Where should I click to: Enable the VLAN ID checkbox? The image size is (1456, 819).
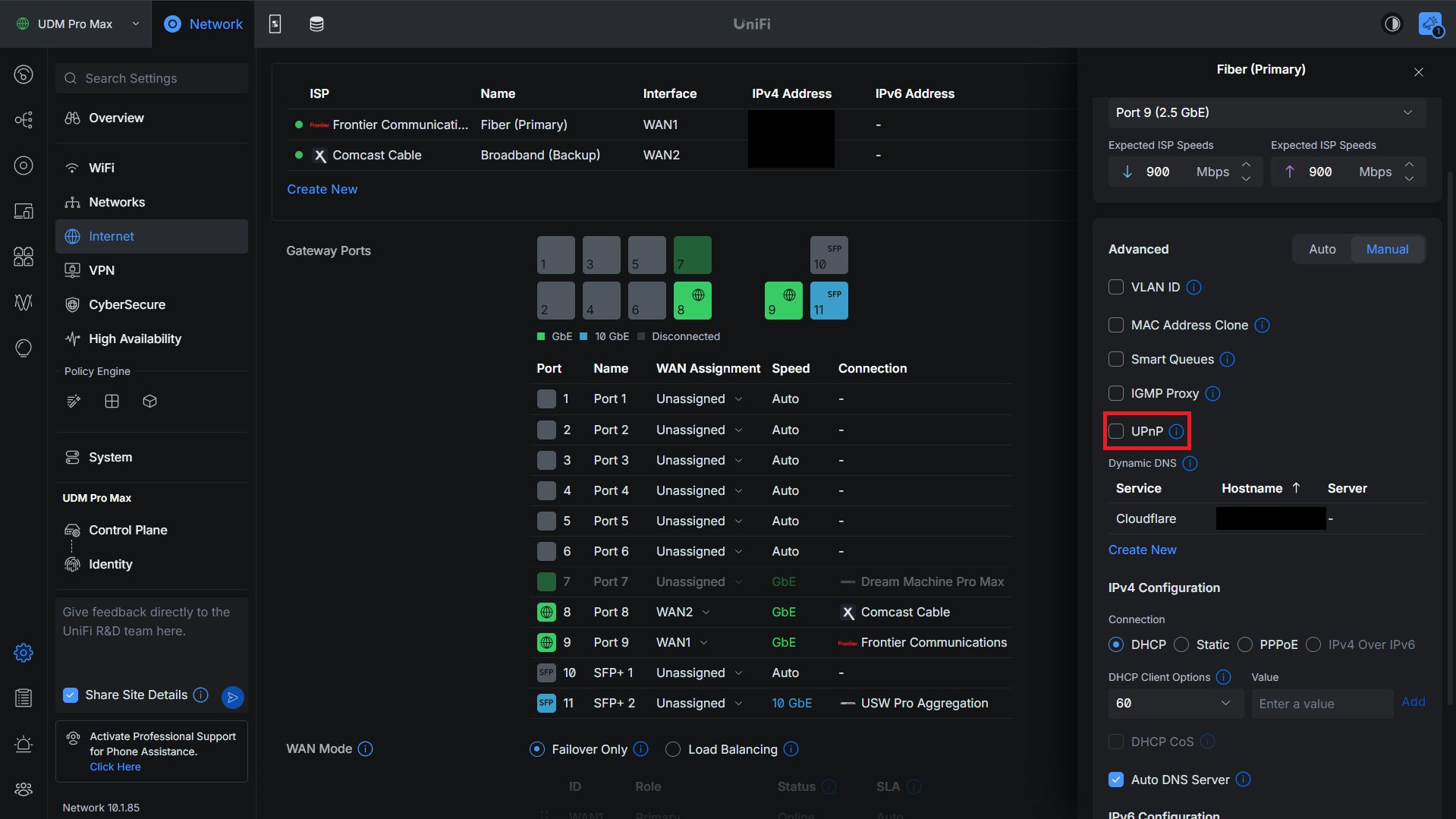click(1115, 287)
